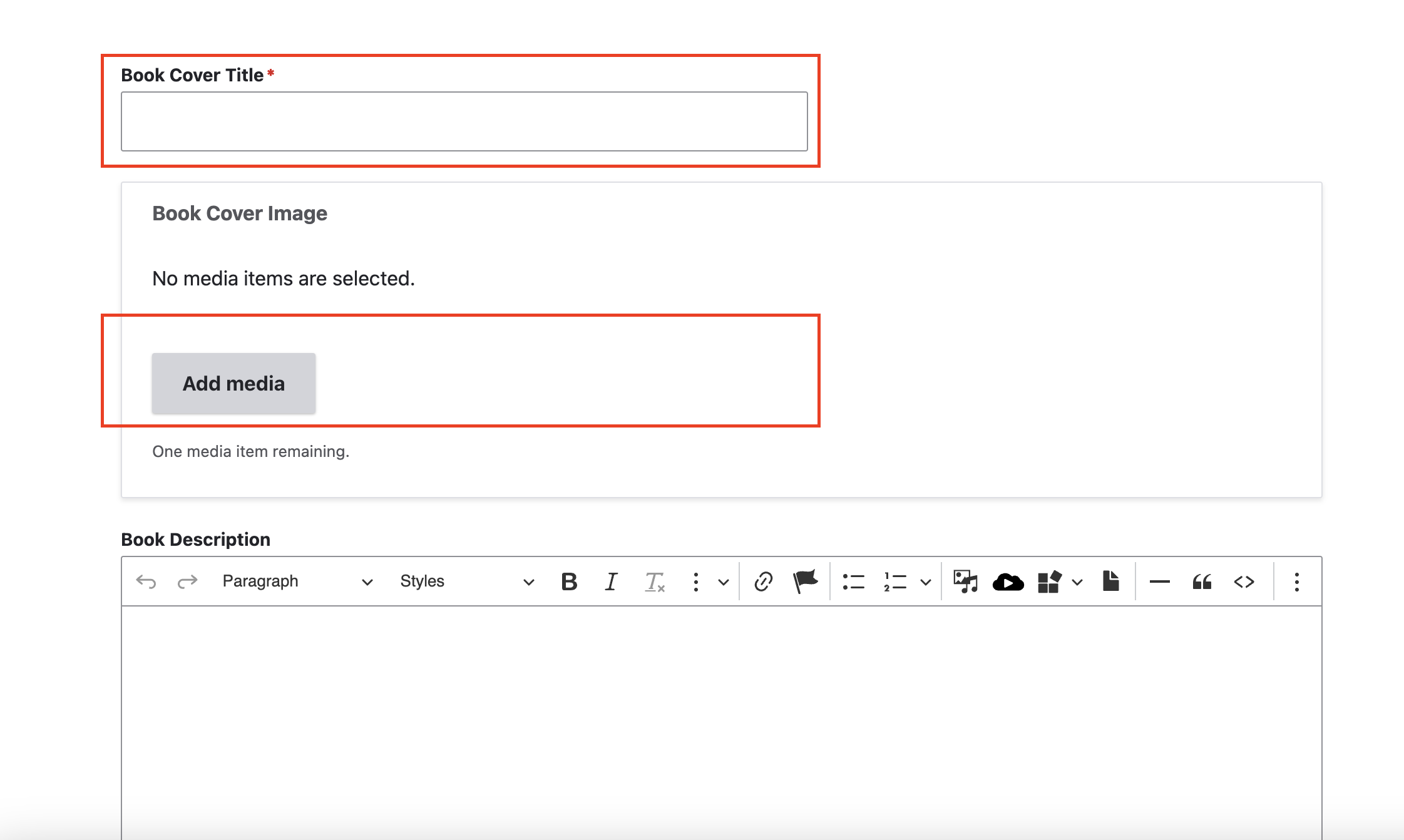Screen dimensions: 1404x840
Task: Insert an anchor flag
Action: coord(805,581)
